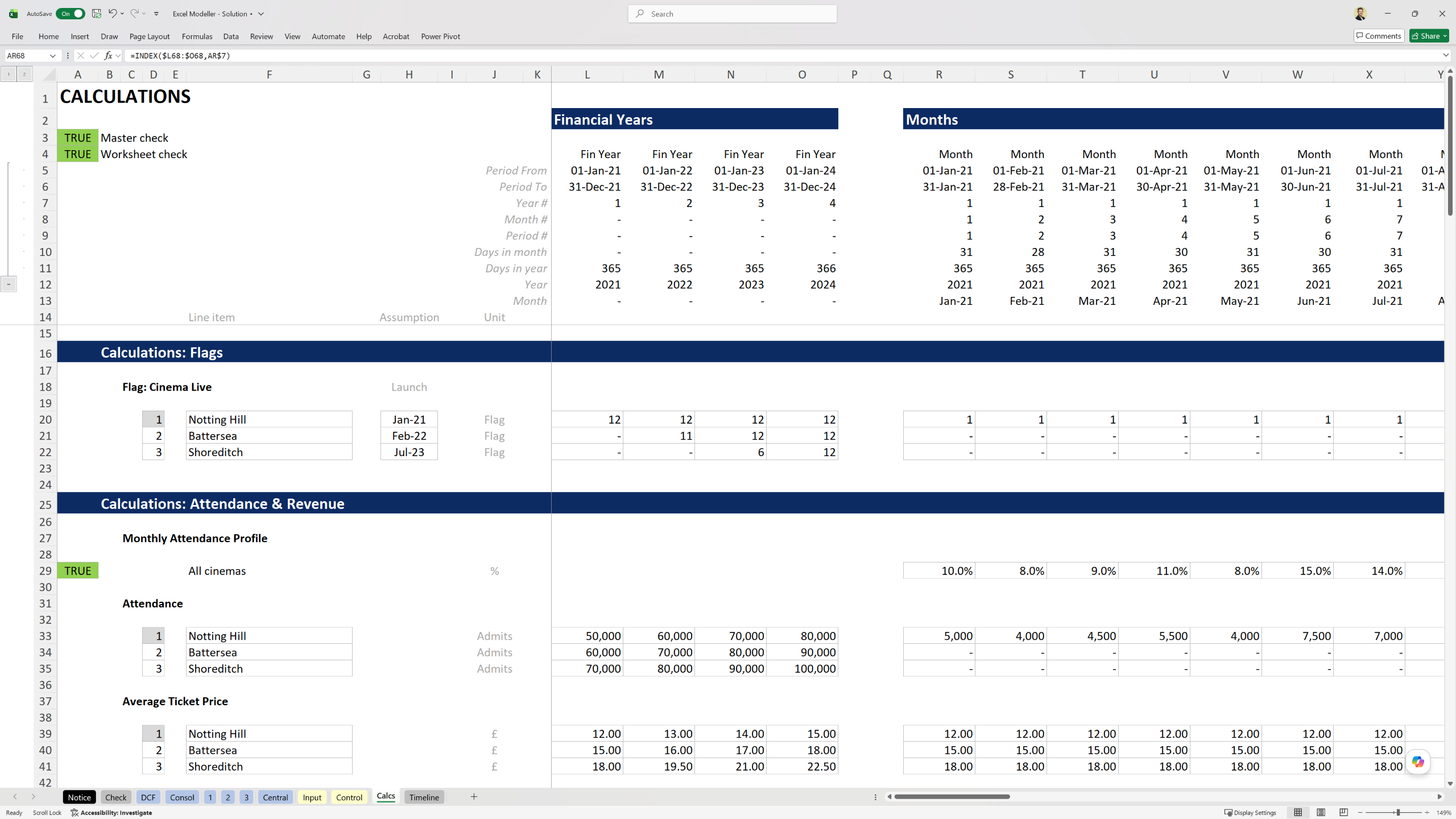This screenshot has width=1456, height=819.
Task: Collapse the row group with the minus button
Action: click(9, 284)
